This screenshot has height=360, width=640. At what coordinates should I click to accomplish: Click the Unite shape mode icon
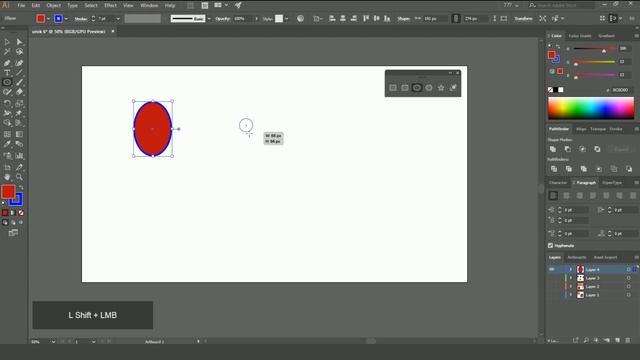[553, 149]
